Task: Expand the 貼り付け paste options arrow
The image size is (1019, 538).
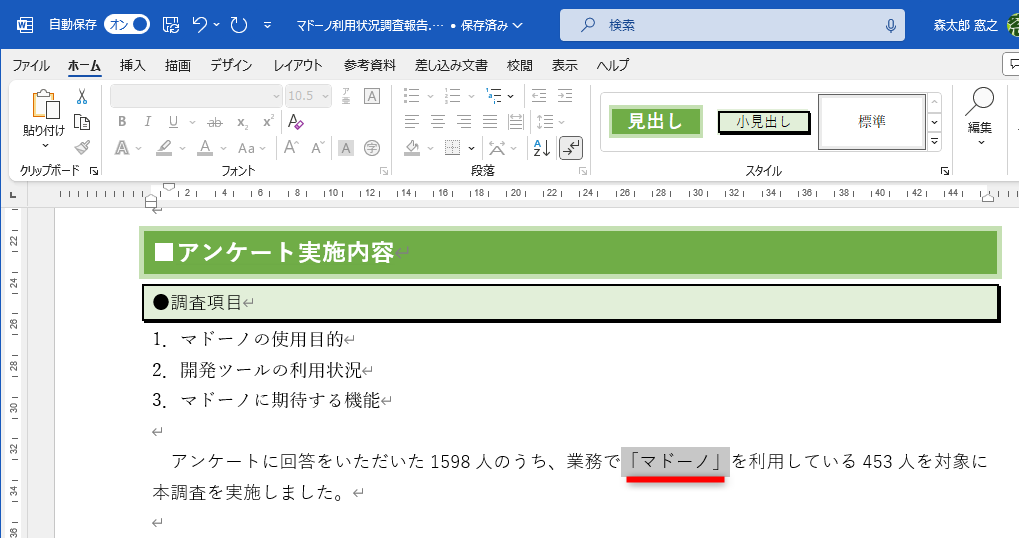Action: coord(45,146)
